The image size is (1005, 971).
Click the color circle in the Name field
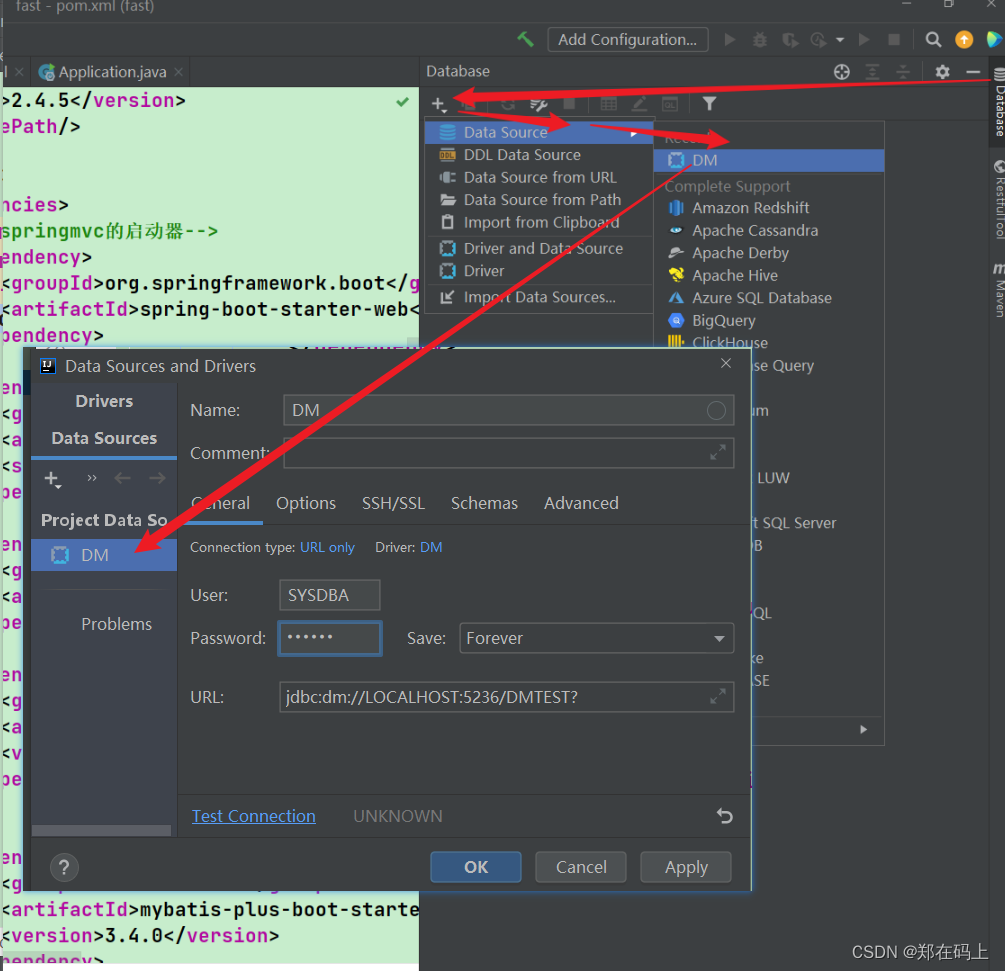716,410
